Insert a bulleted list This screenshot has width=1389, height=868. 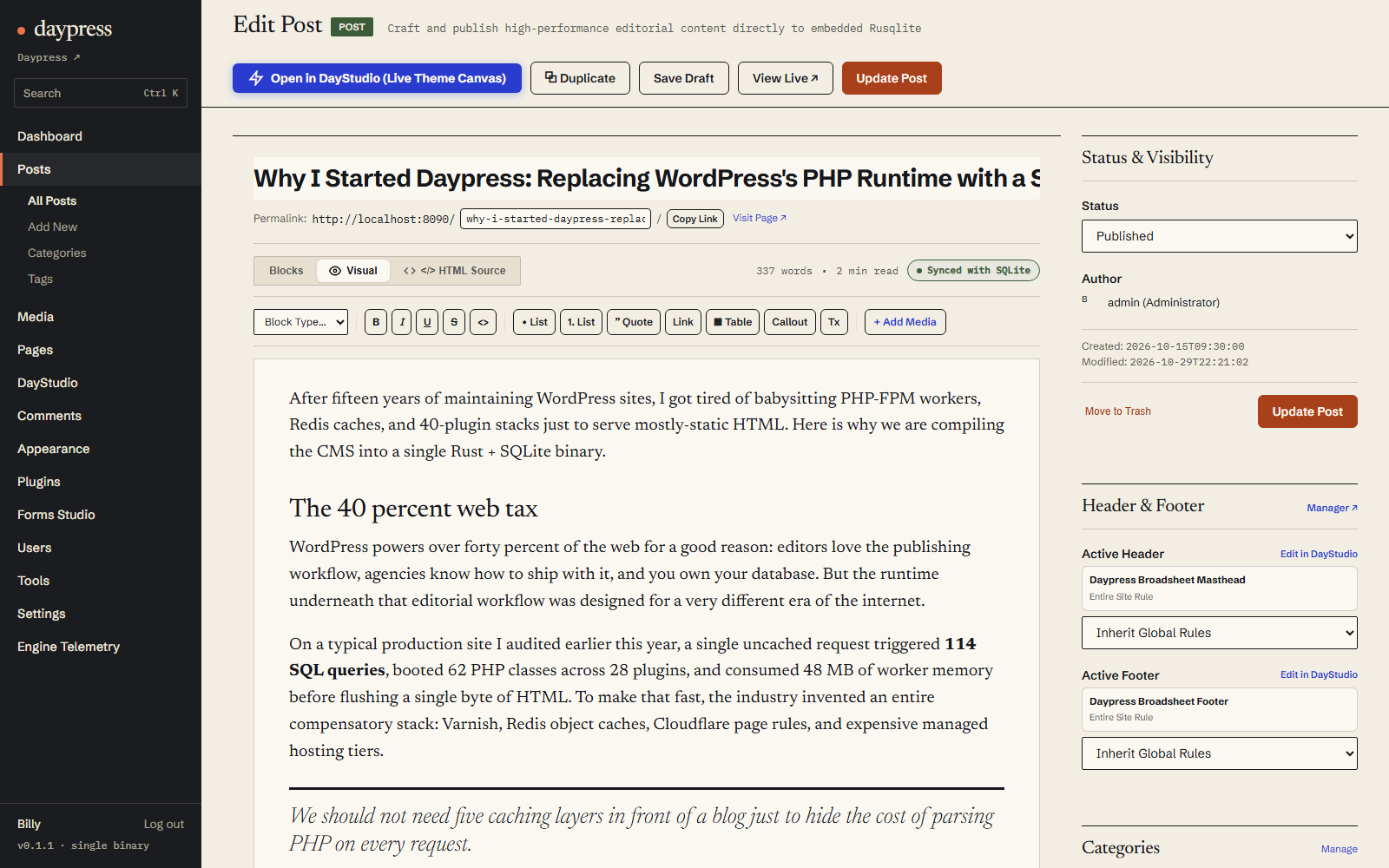tap(535, 322)
